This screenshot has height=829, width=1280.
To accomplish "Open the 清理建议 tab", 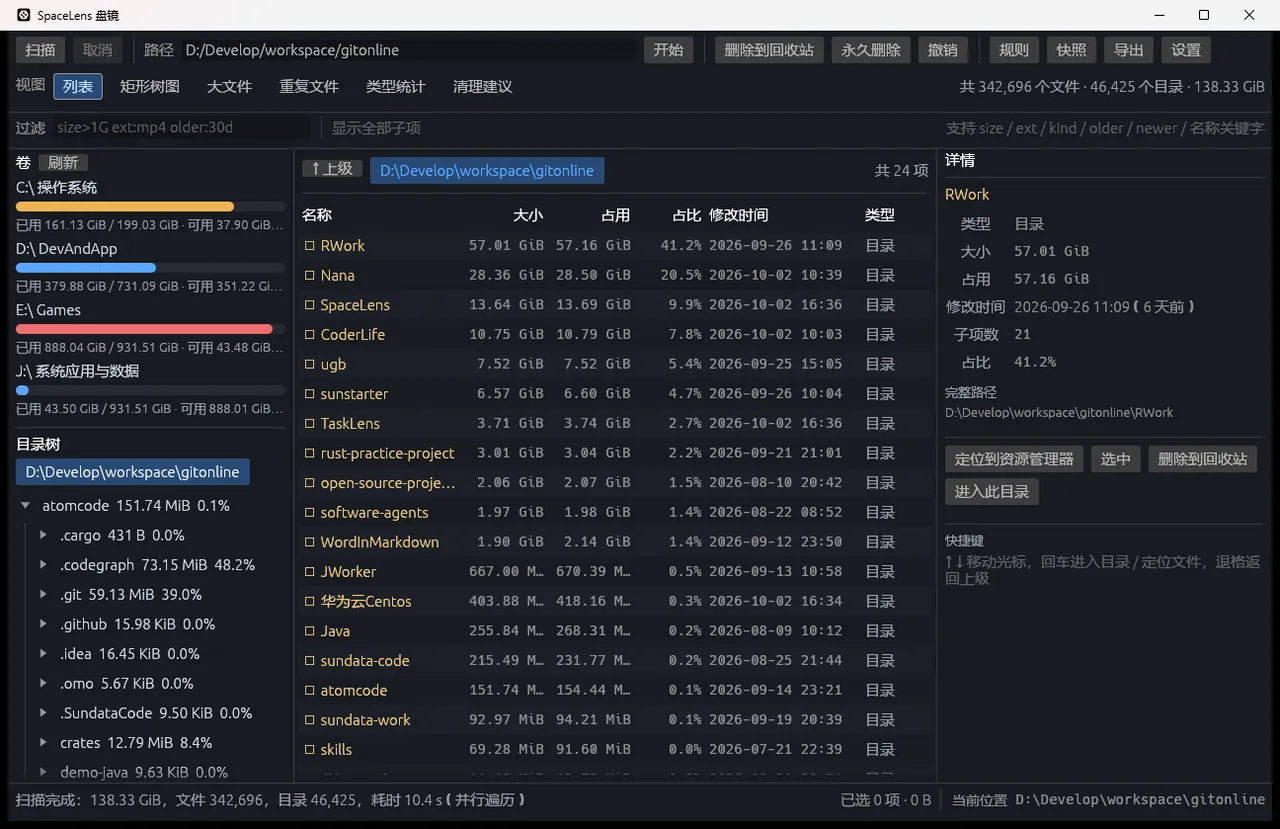I will (482, 87).
